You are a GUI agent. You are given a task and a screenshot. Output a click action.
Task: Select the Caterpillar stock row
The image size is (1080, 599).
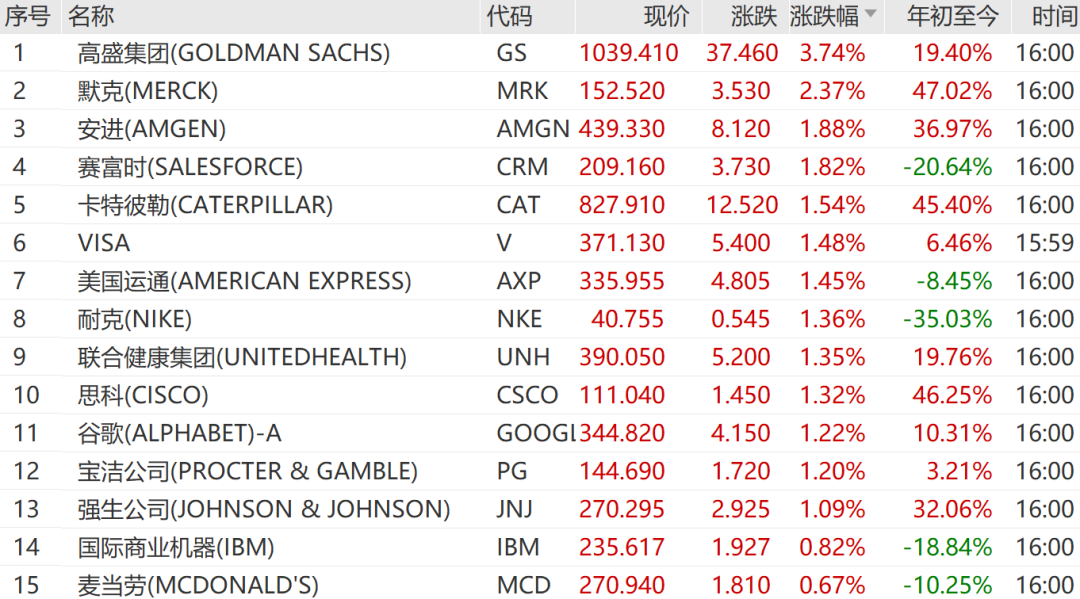[x=540, y=205]
